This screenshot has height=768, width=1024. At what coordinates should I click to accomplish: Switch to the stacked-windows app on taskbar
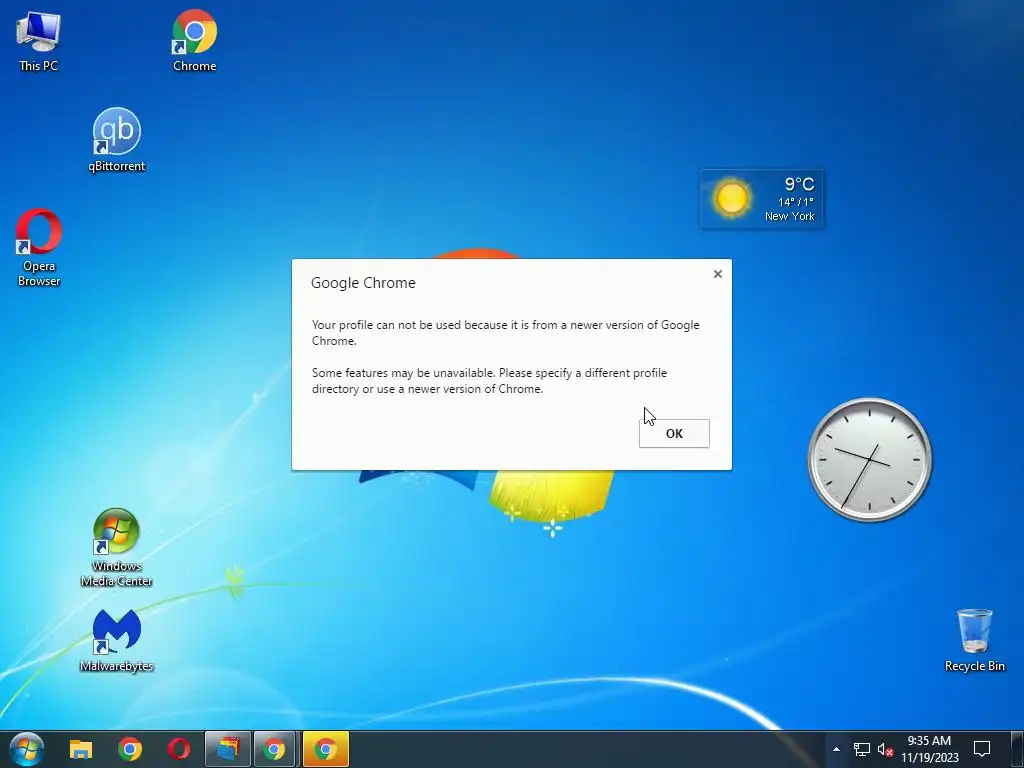[x=227, y=749]
